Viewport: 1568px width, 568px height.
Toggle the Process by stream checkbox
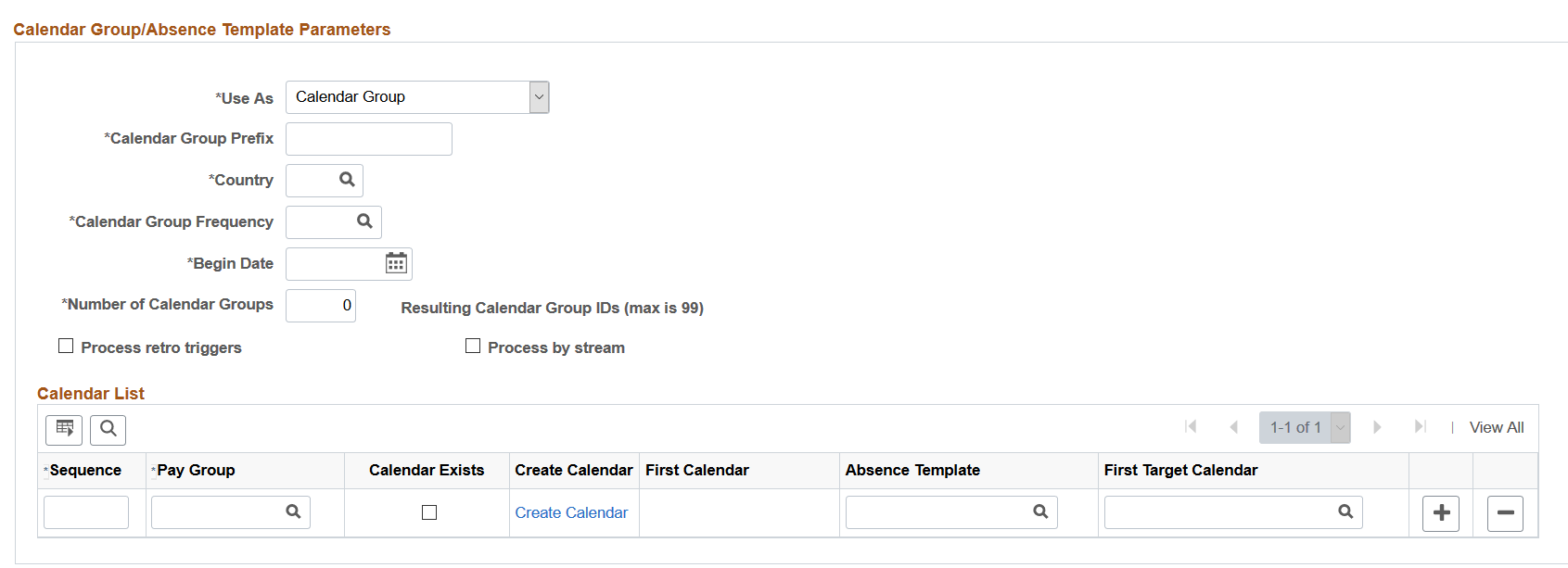tap(473, 347)
